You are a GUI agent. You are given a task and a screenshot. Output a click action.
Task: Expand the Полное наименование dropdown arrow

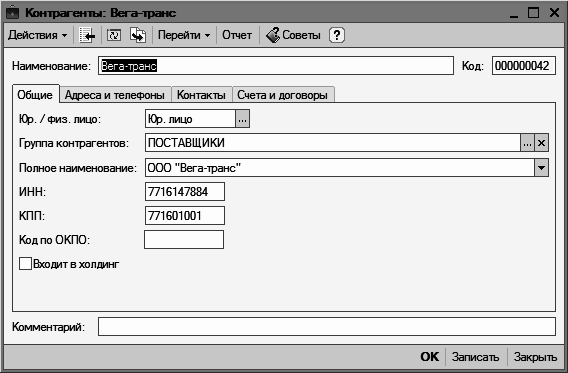click(x=541, y=167)
